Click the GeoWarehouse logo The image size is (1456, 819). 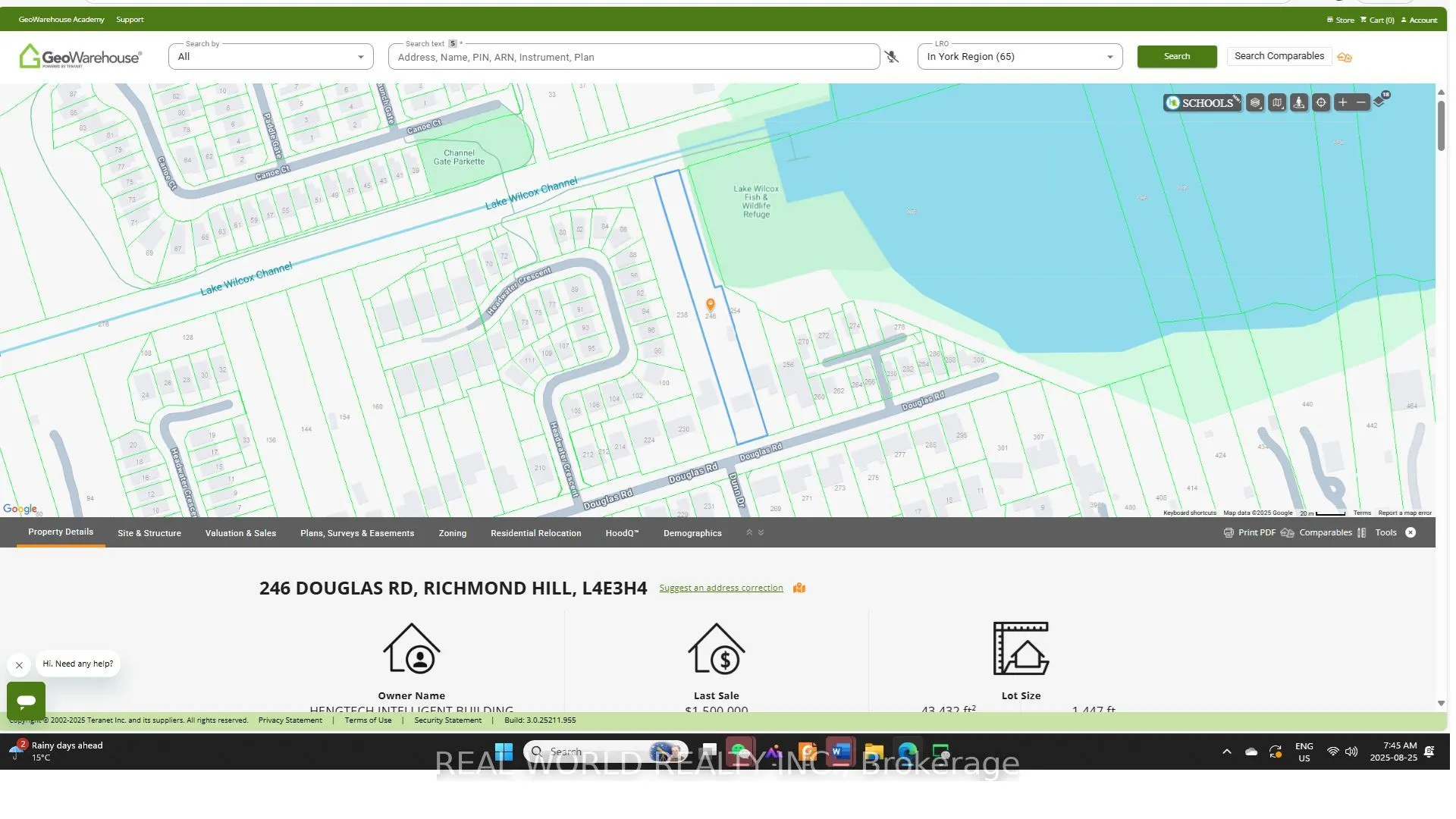click(x=80, y=56)
